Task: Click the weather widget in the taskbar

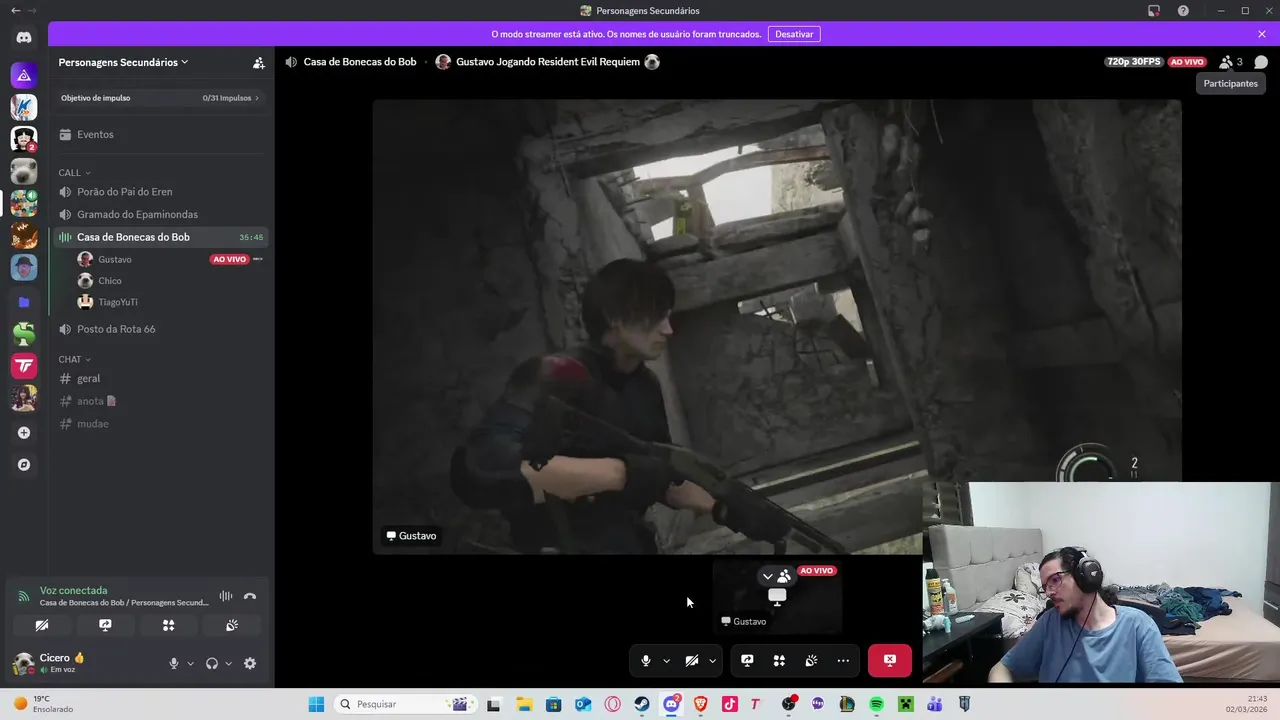Action: (x=43, y=704)
